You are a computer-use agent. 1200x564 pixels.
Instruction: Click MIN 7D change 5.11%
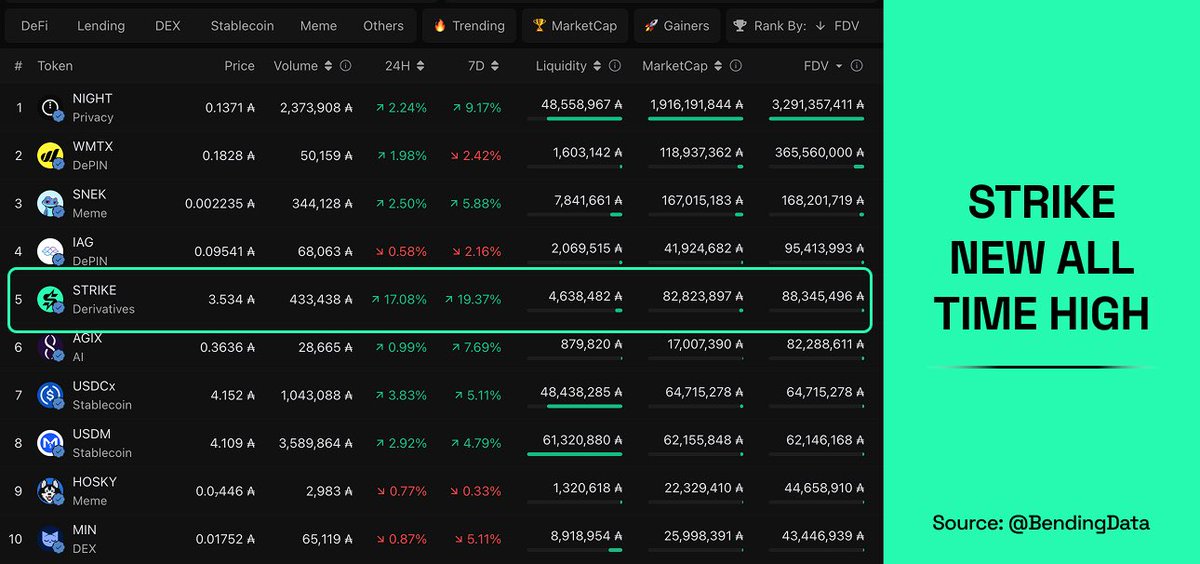[479, 539]
